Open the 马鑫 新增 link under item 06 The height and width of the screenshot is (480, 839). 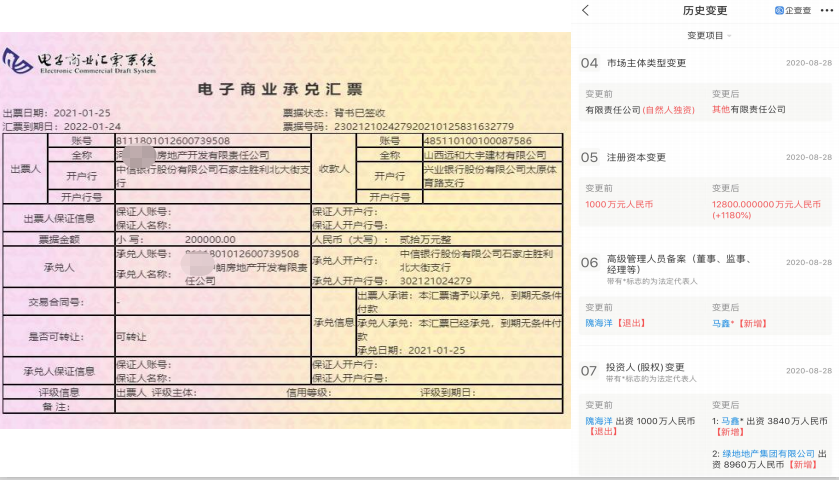click(740, 323)
